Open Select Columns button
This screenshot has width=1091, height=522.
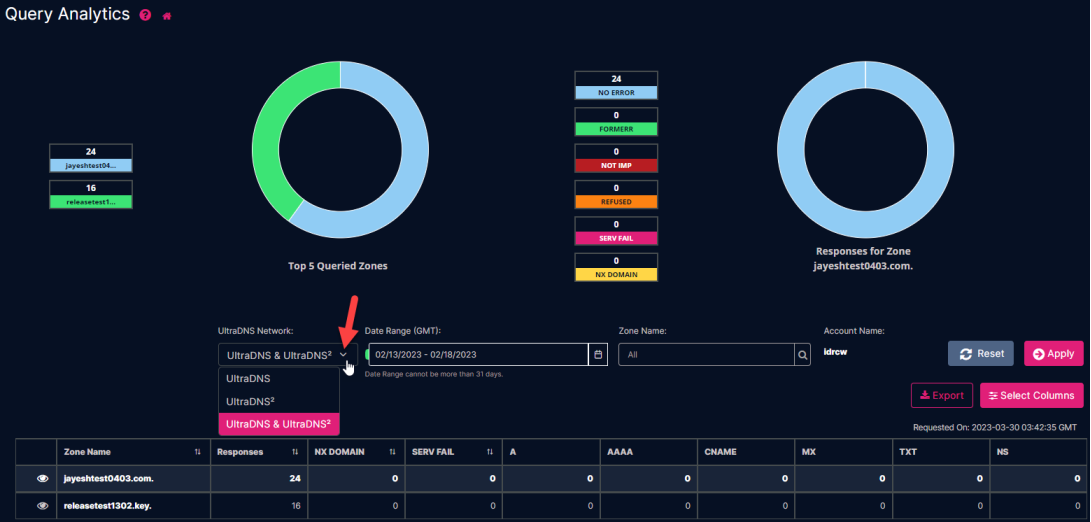(x=1031, y=395)
